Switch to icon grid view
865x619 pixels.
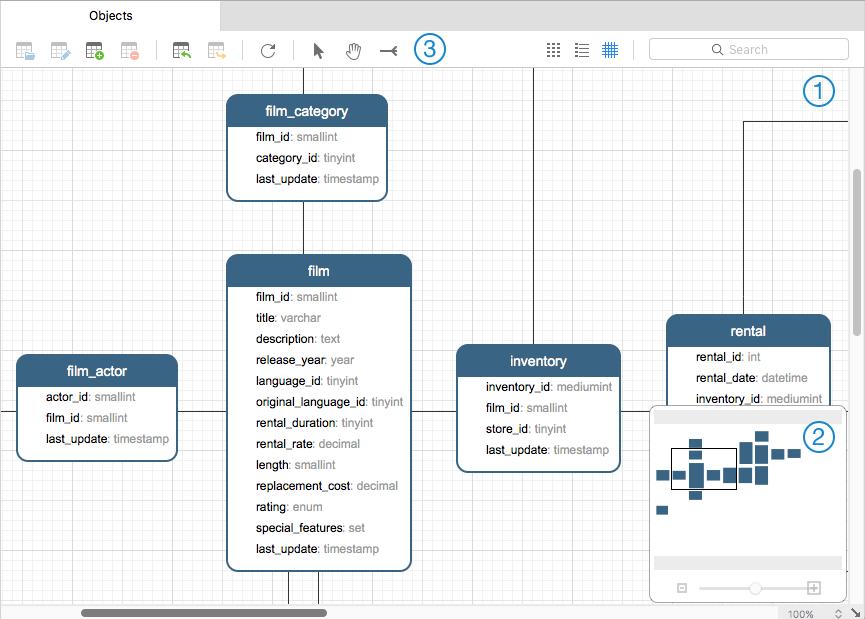[553, 50]
